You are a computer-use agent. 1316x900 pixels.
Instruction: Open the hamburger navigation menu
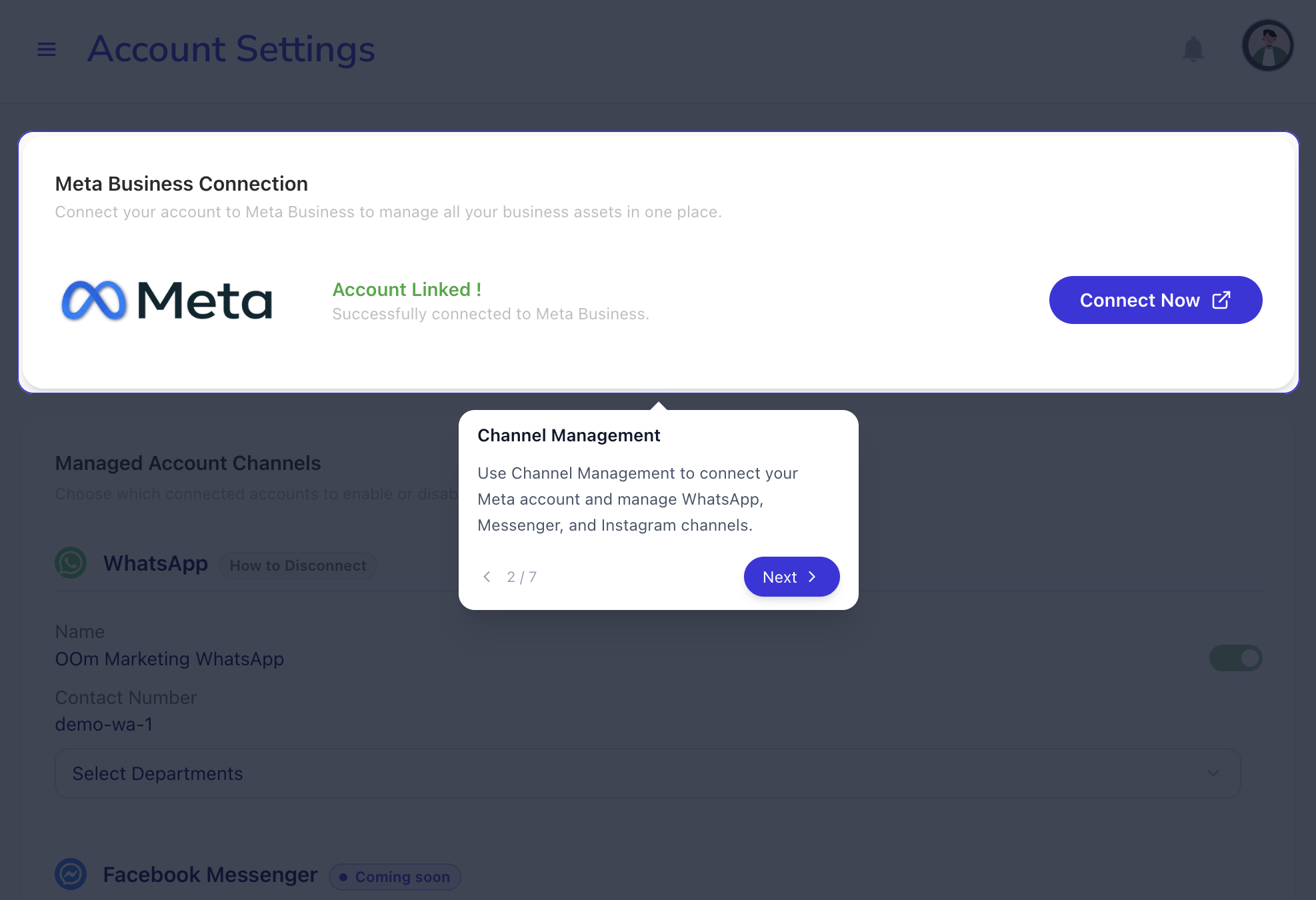pos(47,49)
